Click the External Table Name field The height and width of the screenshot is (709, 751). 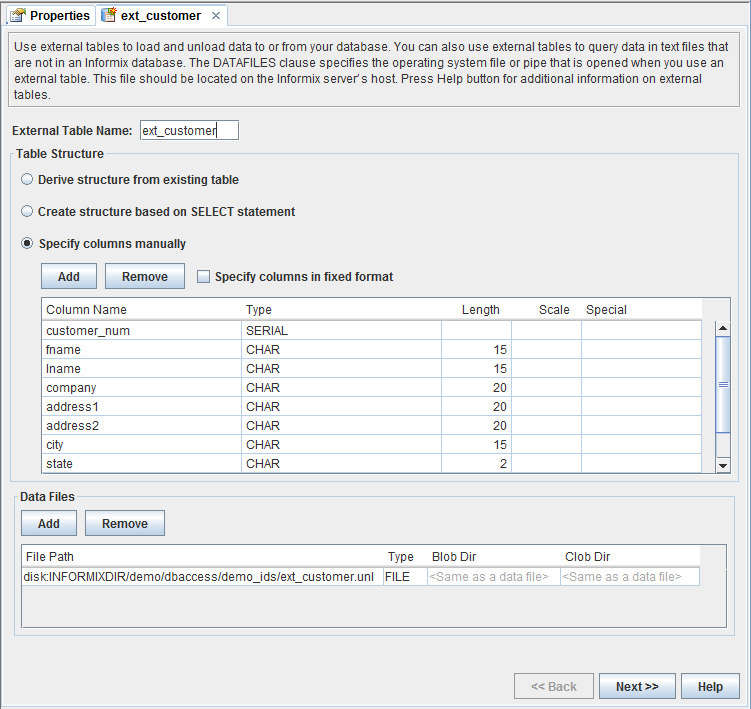188,131
